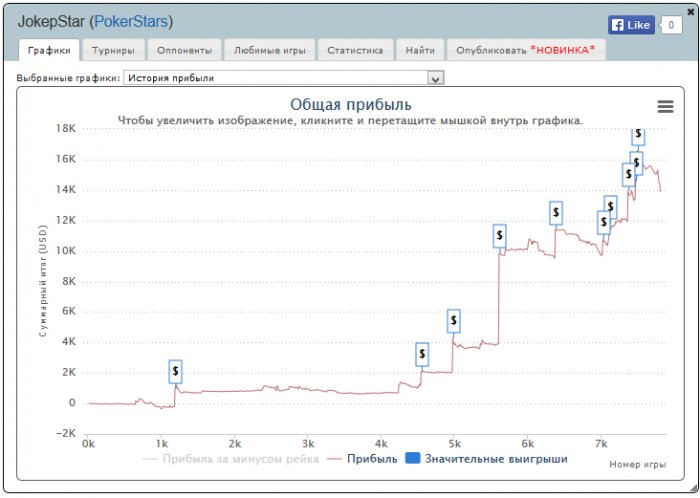Open the chart hamburger menu icon

click(665, 107)
